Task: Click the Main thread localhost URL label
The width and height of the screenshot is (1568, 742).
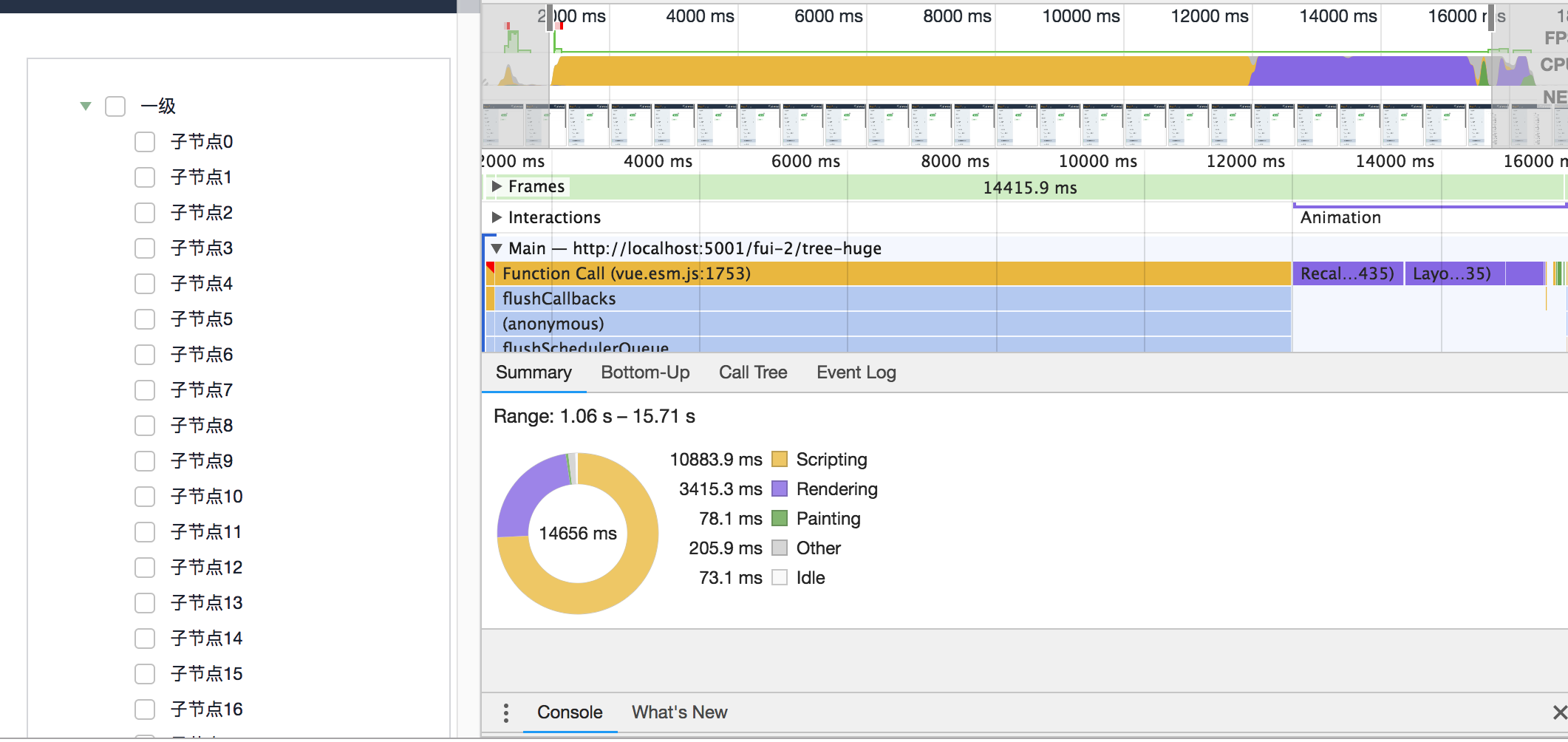Action: tap(727, 249)
